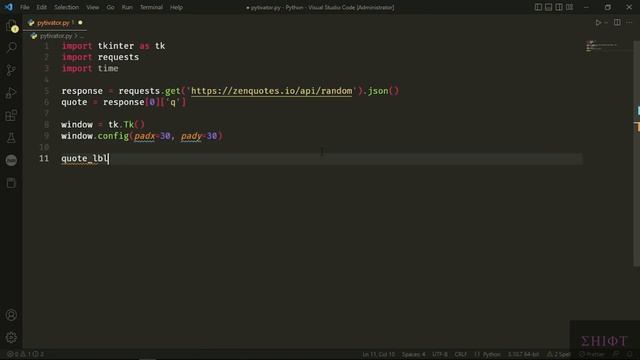Open the Selection menu
The width and height of the screenshot is (640, 360).
66,7
